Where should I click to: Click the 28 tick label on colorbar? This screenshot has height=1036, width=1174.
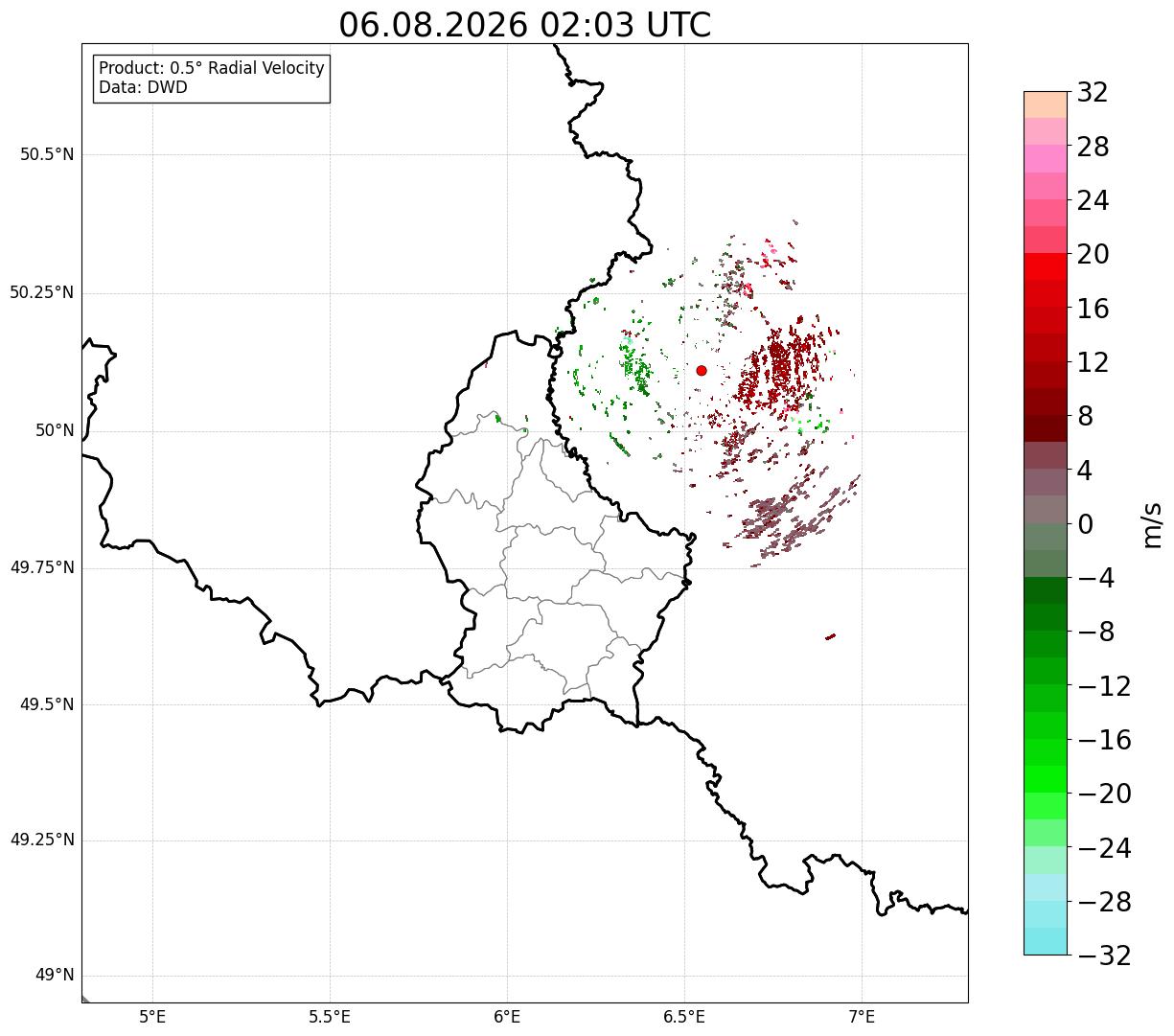[1093, 147]
